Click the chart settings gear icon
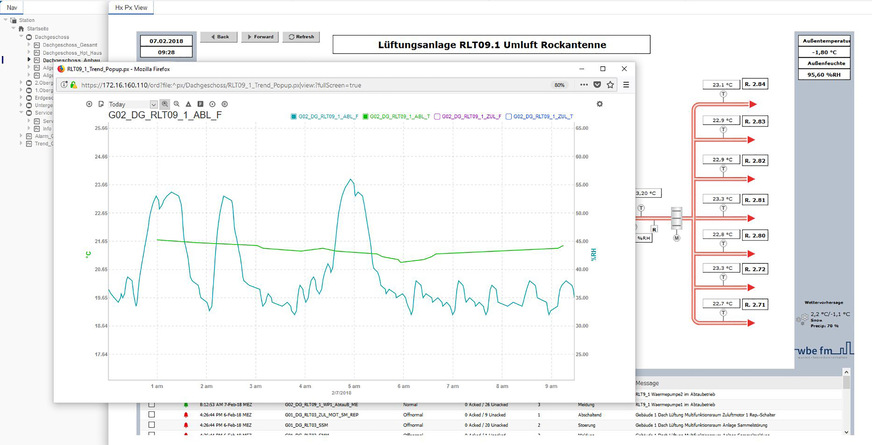 [599, 103]
